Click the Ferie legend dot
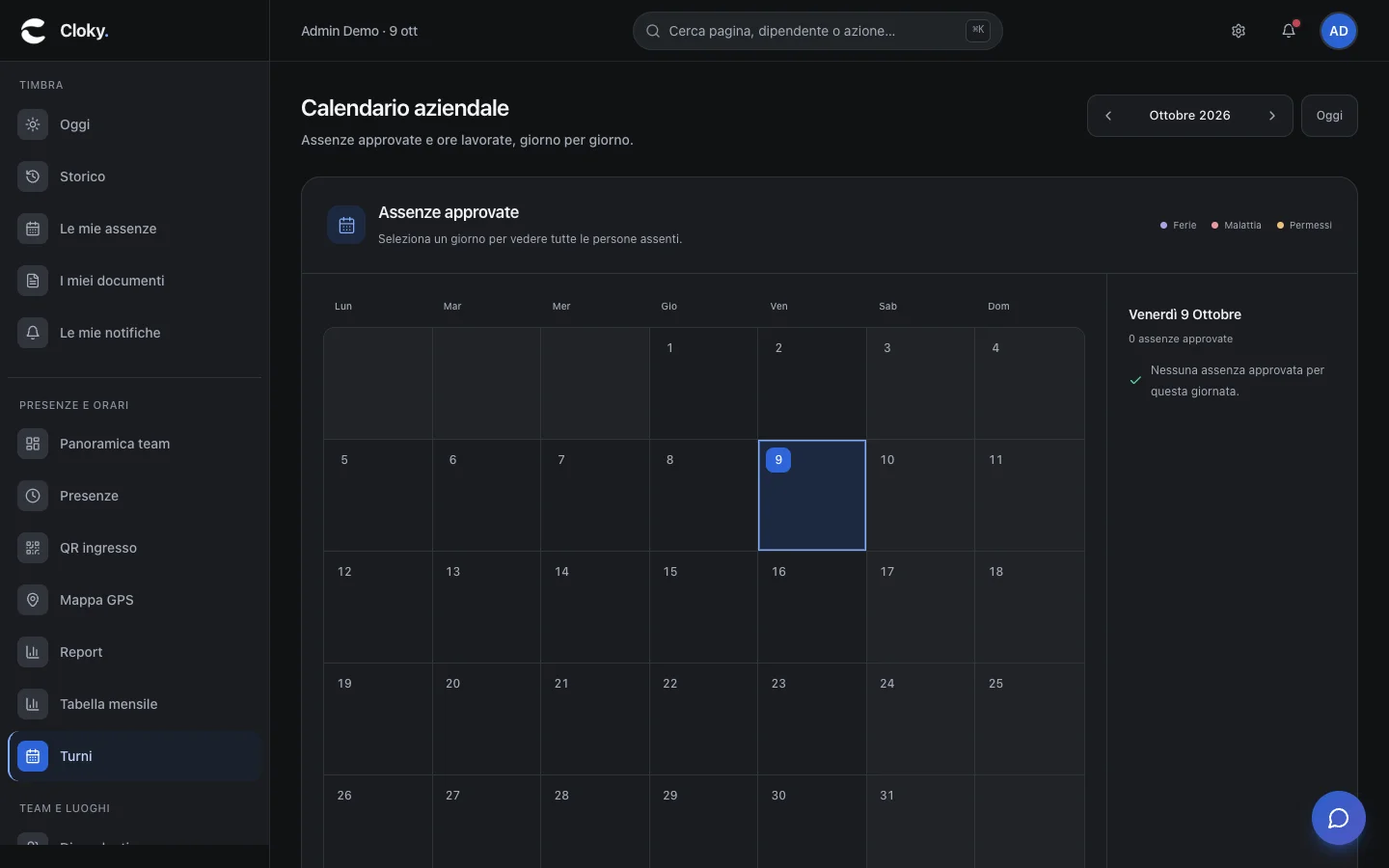Screen dimensions: 1389x868 (x=1163, y=226)
